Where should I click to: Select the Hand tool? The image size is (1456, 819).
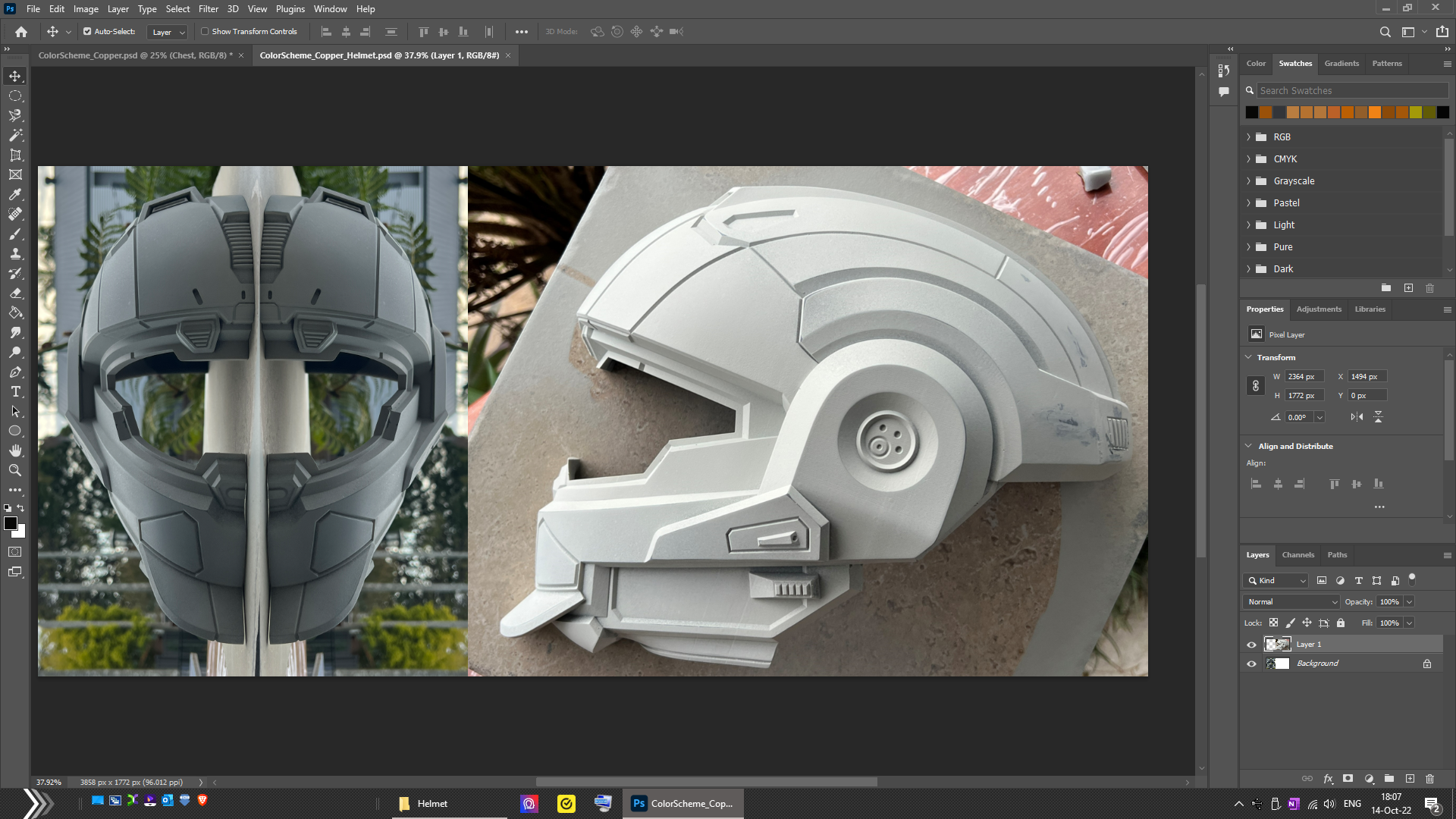[15, 450]
